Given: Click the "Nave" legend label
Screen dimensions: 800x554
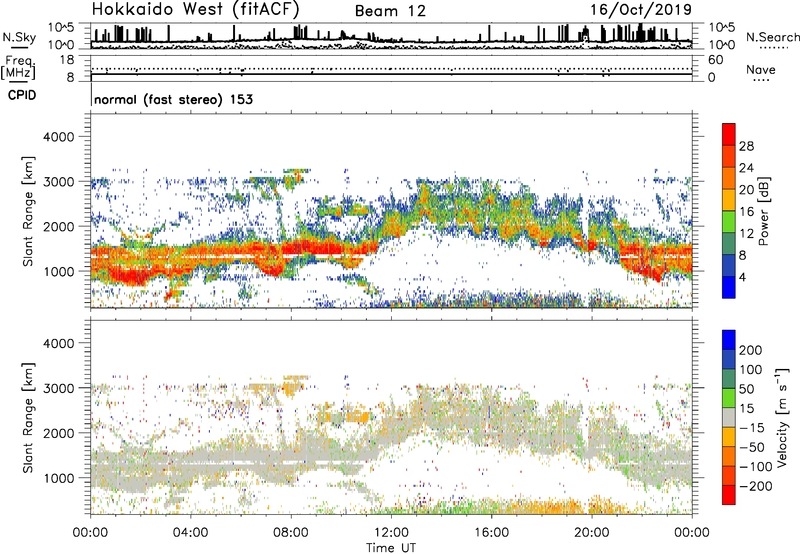Looking at the screenshot, I should [x=761, y=69].
